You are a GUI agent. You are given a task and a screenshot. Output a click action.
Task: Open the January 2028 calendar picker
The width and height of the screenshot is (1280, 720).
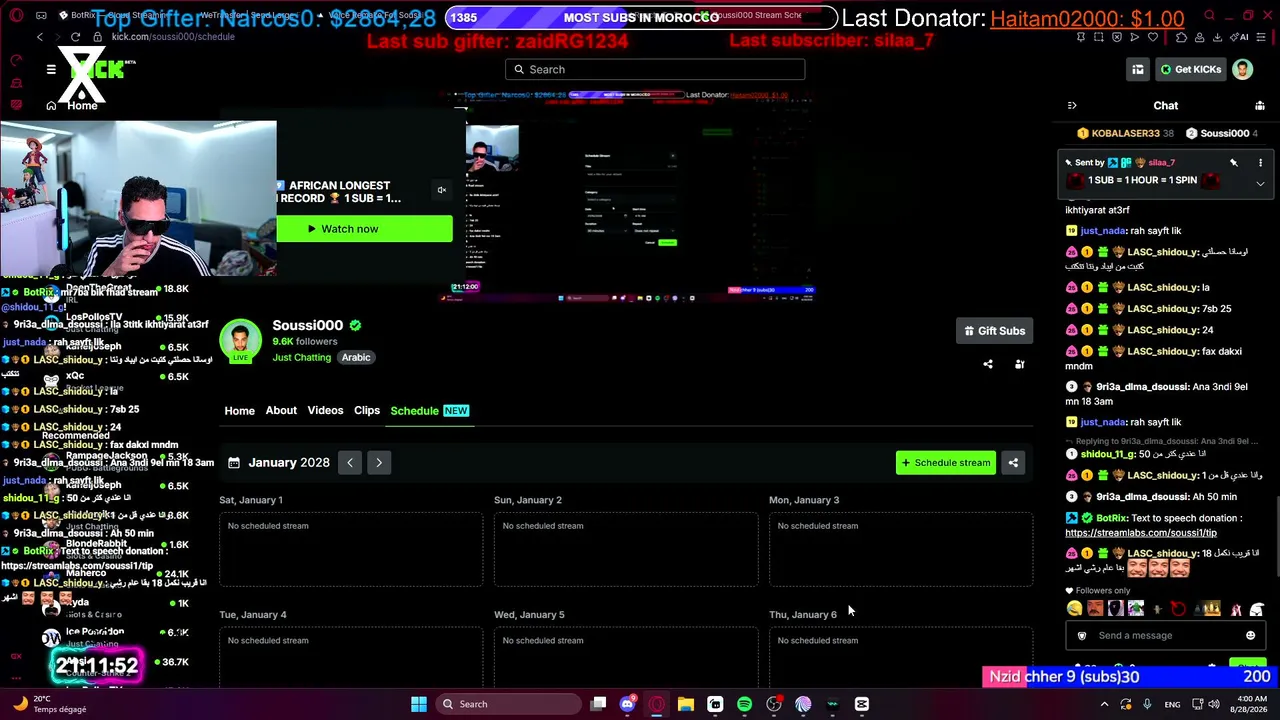(279, 462)
